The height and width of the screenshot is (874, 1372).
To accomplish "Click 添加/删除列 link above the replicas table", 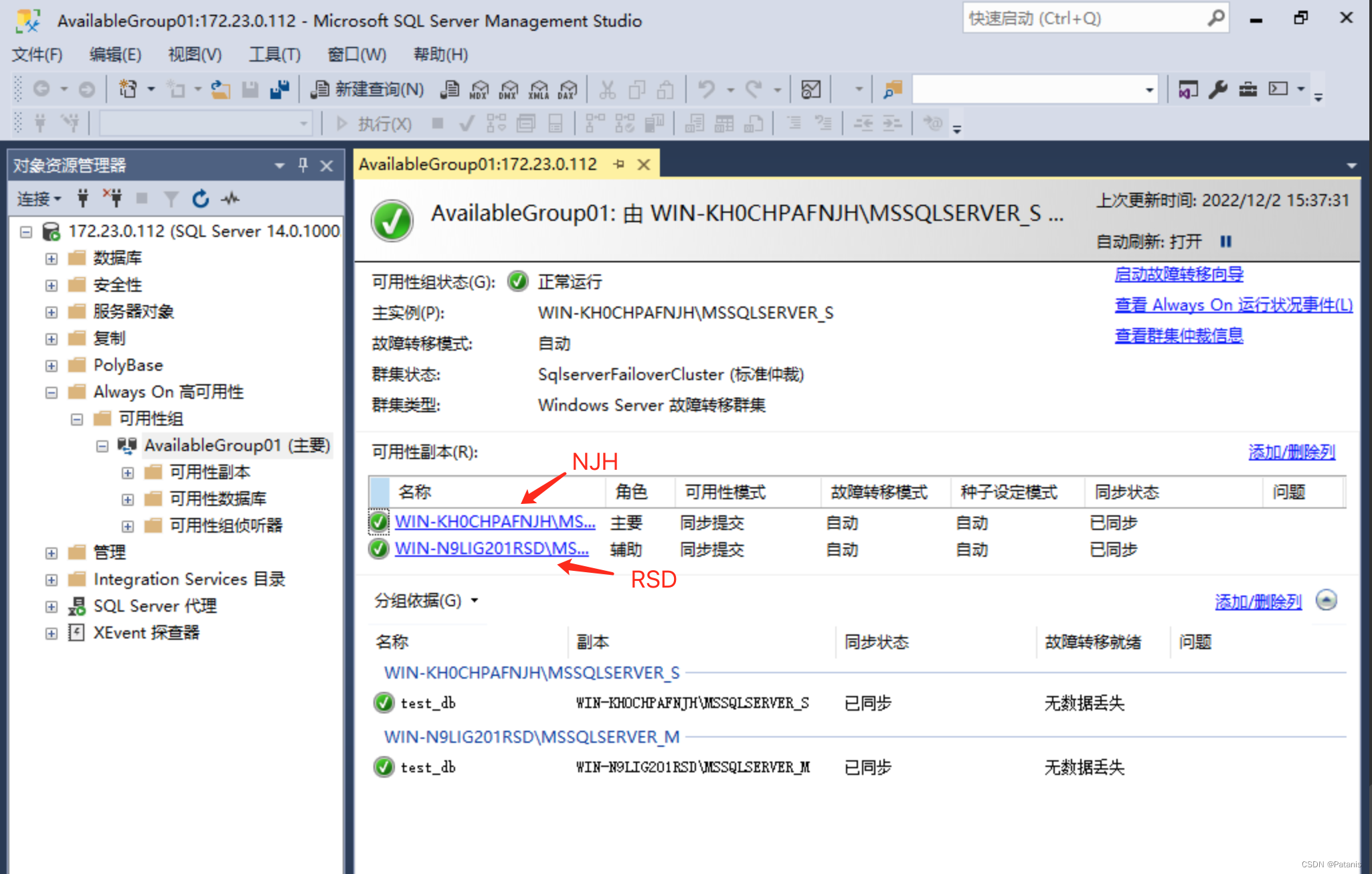I will [1292, 452].
